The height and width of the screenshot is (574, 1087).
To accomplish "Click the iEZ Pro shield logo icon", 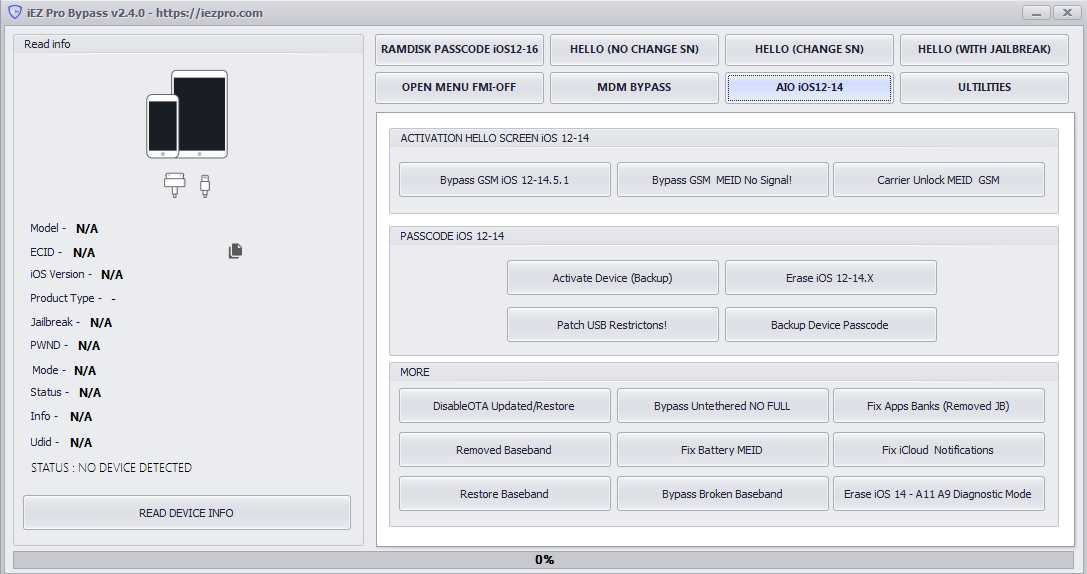I will pyautogui.click(x=15, y=12).
